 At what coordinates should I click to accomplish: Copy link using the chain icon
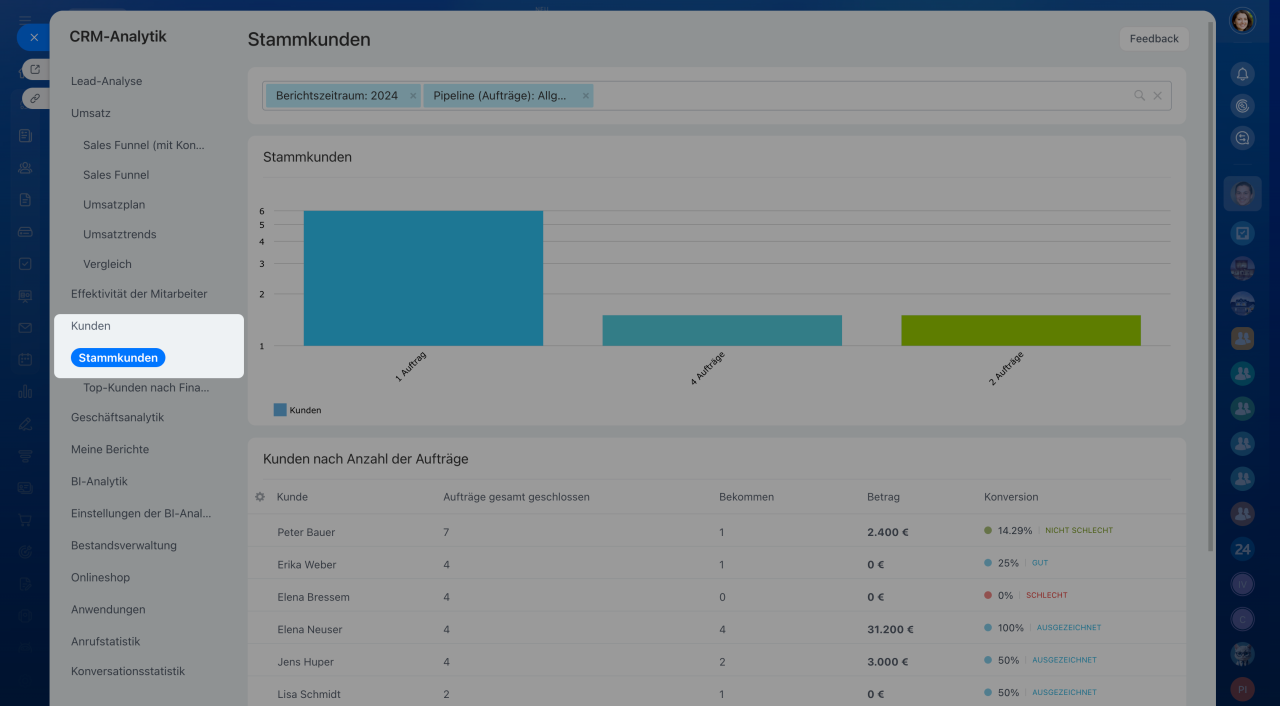(x=35, y=98)
